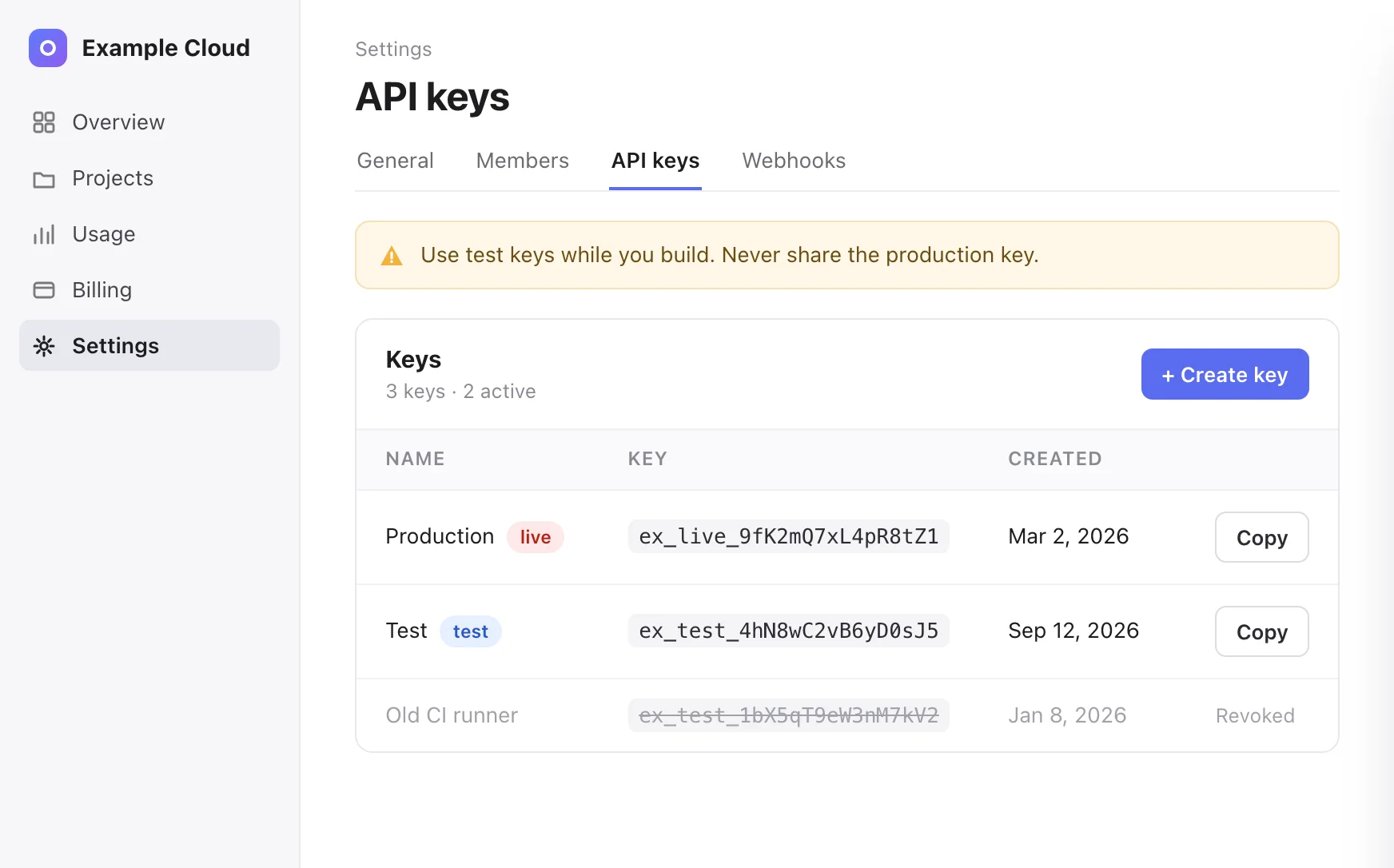Click the date Mar 2, 2026
The image size is (1394, 868).
coord(1069,536)
